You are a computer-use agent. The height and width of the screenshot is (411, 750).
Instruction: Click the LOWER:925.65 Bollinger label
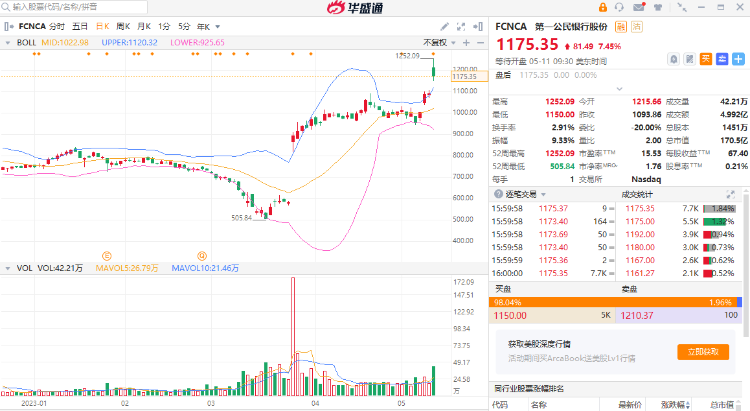point(197,43)
